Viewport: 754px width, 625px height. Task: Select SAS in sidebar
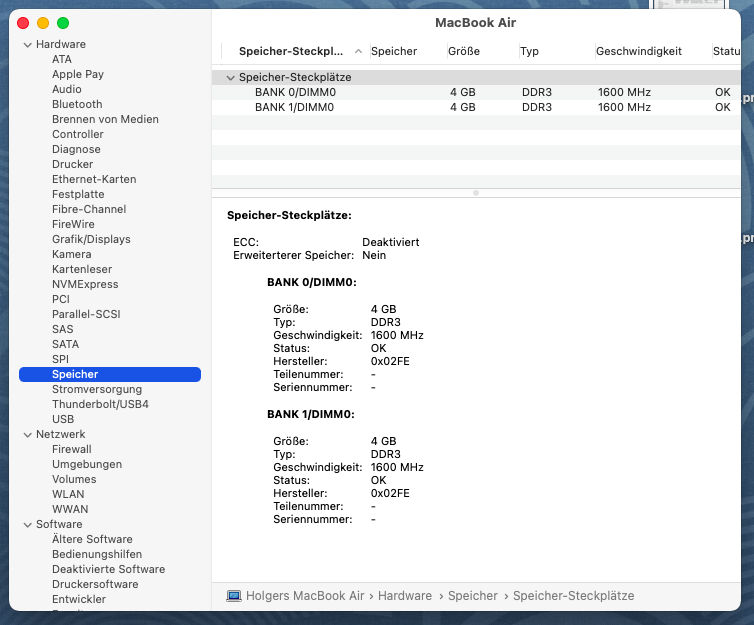tap(63, 329)
